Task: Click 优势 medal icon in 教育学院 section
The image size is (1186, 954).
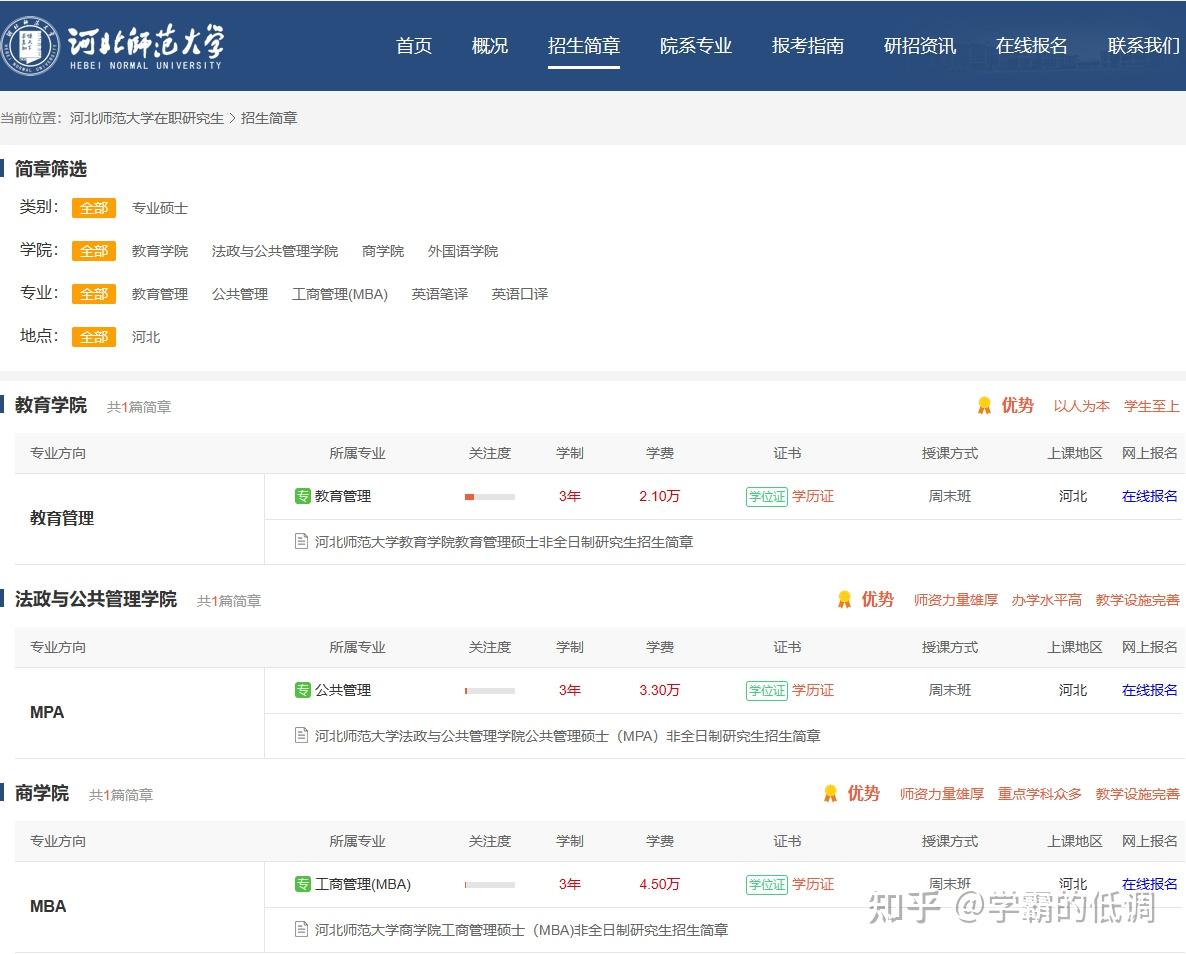Action: (984, 406)
